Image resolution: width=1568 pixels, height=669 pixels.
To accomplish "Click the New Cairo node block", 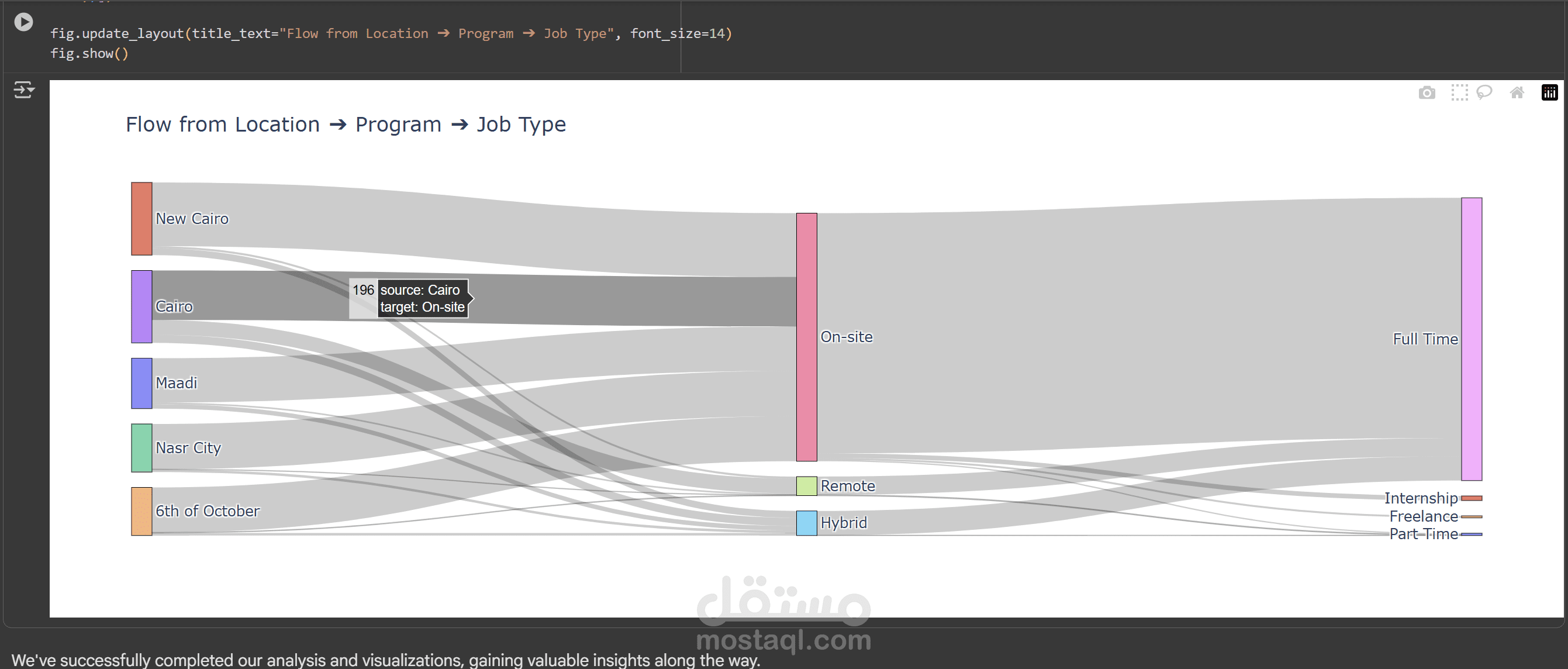I will coord(141,219).
